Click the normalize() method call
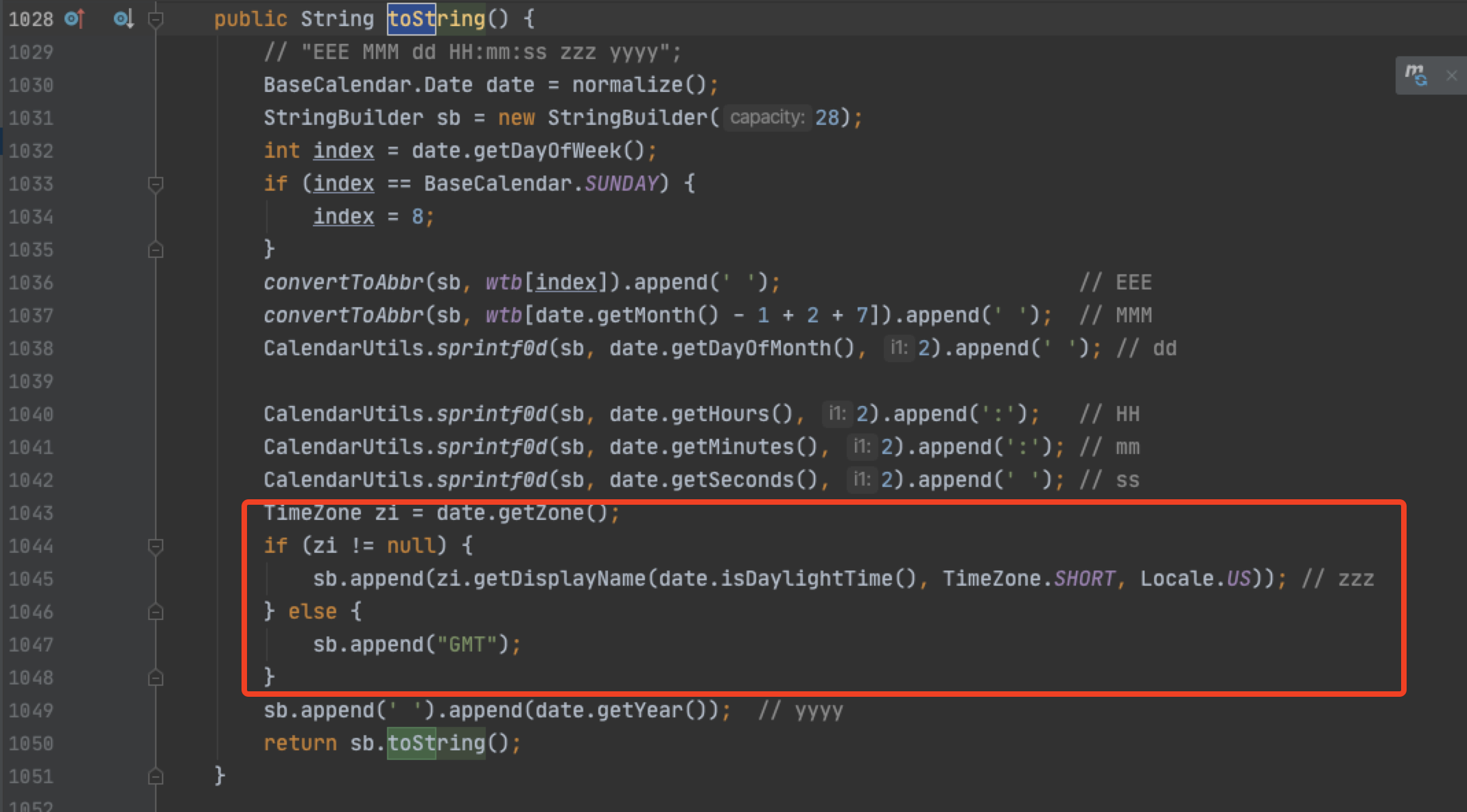 [x=627, y=85]
